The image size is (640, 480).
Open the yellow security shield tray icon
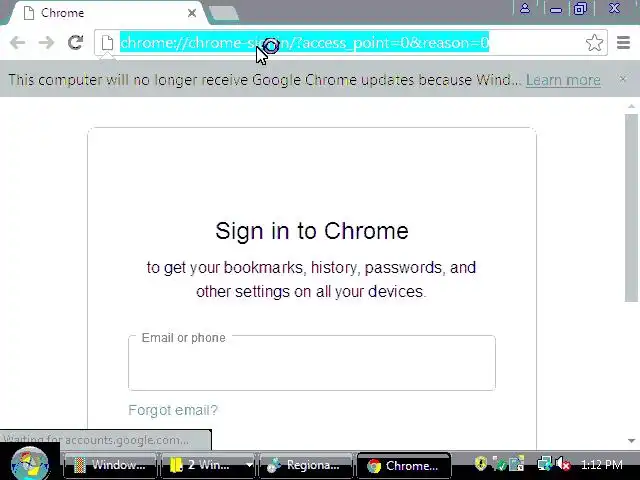pyautogui.click(x=481, y=463)
